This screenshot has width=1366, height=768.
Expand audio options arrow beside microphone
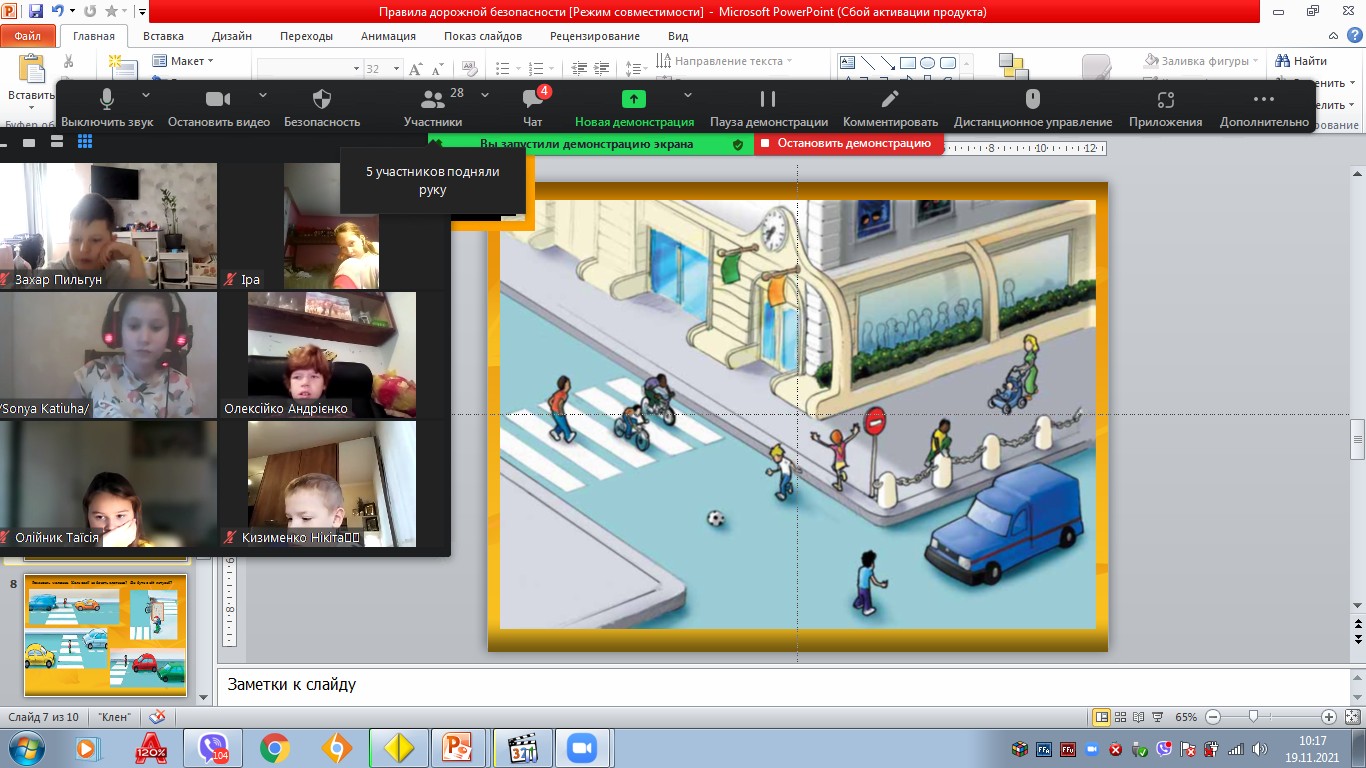146,95
